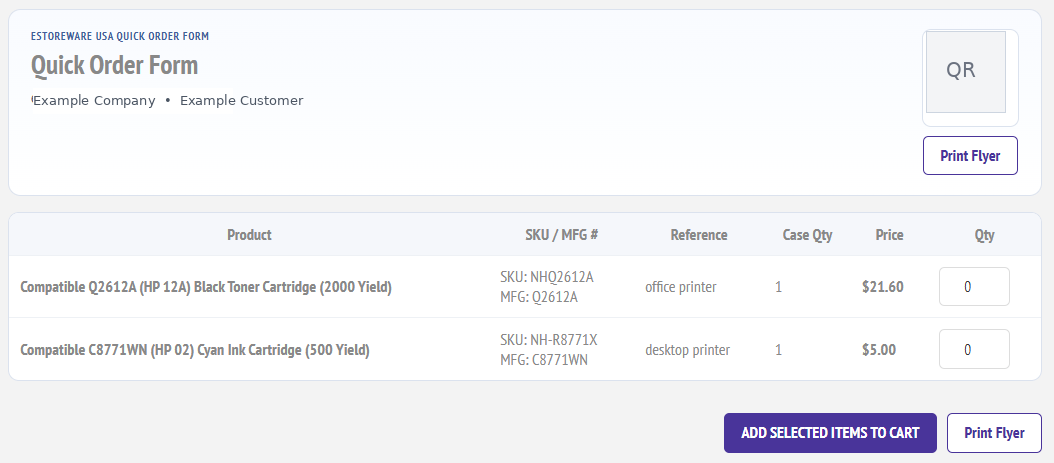Select quantity field for C8771WN cyan ink

(974, 349)
